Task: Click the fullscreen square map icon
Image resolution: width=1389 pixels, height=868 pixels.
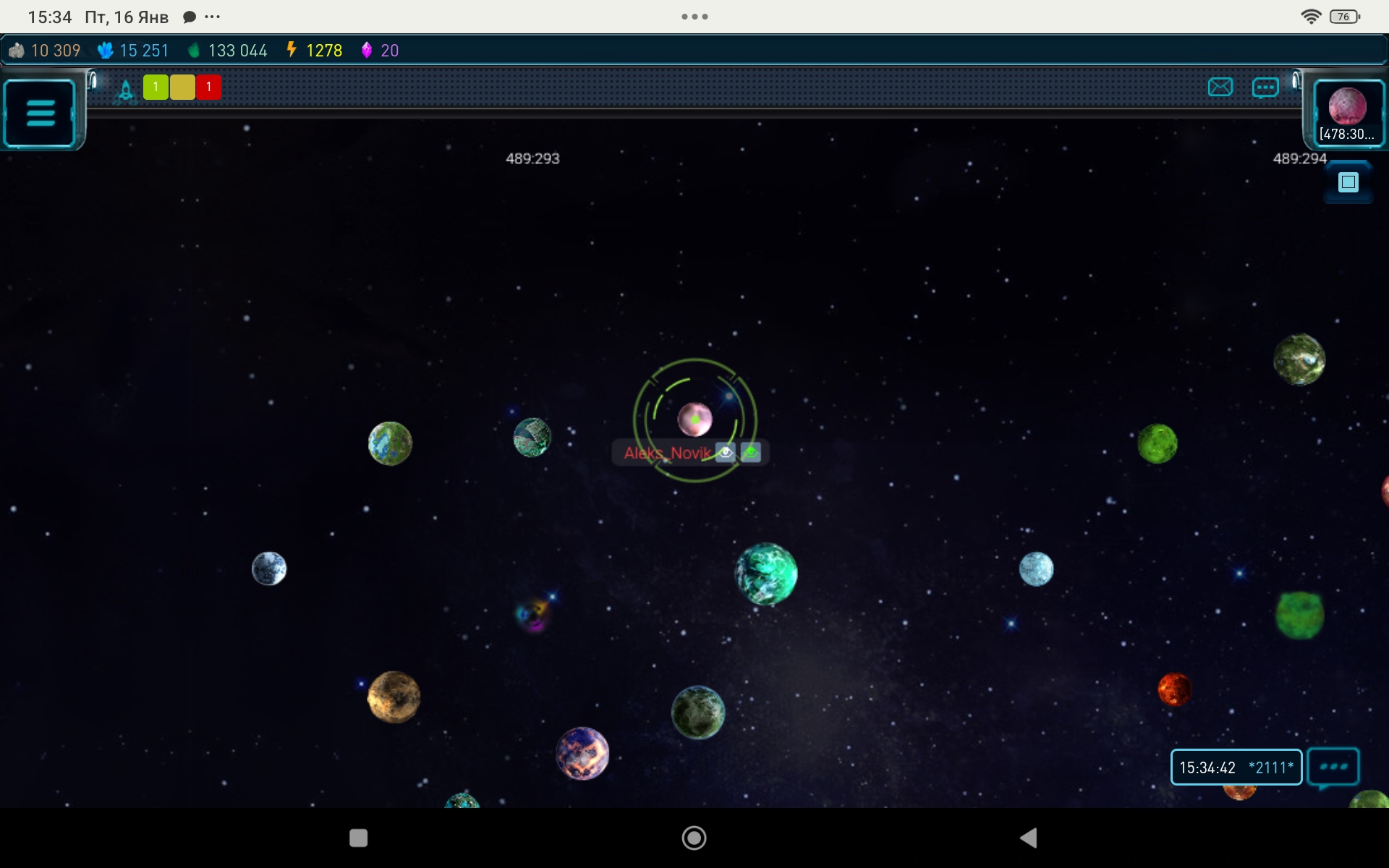Action: (1348, 182)
